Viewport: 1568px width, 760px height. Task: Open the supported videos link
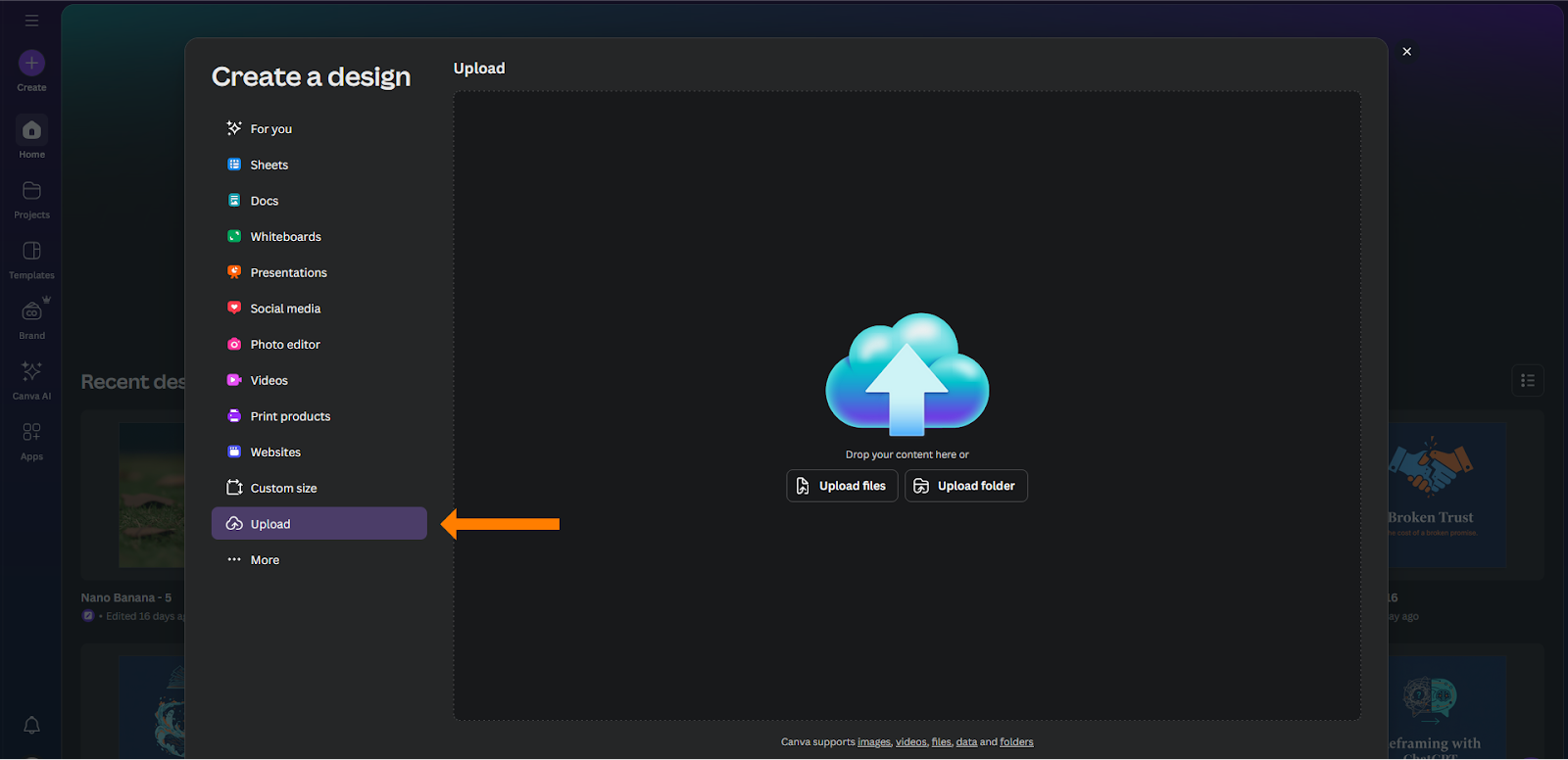(910, 742)
